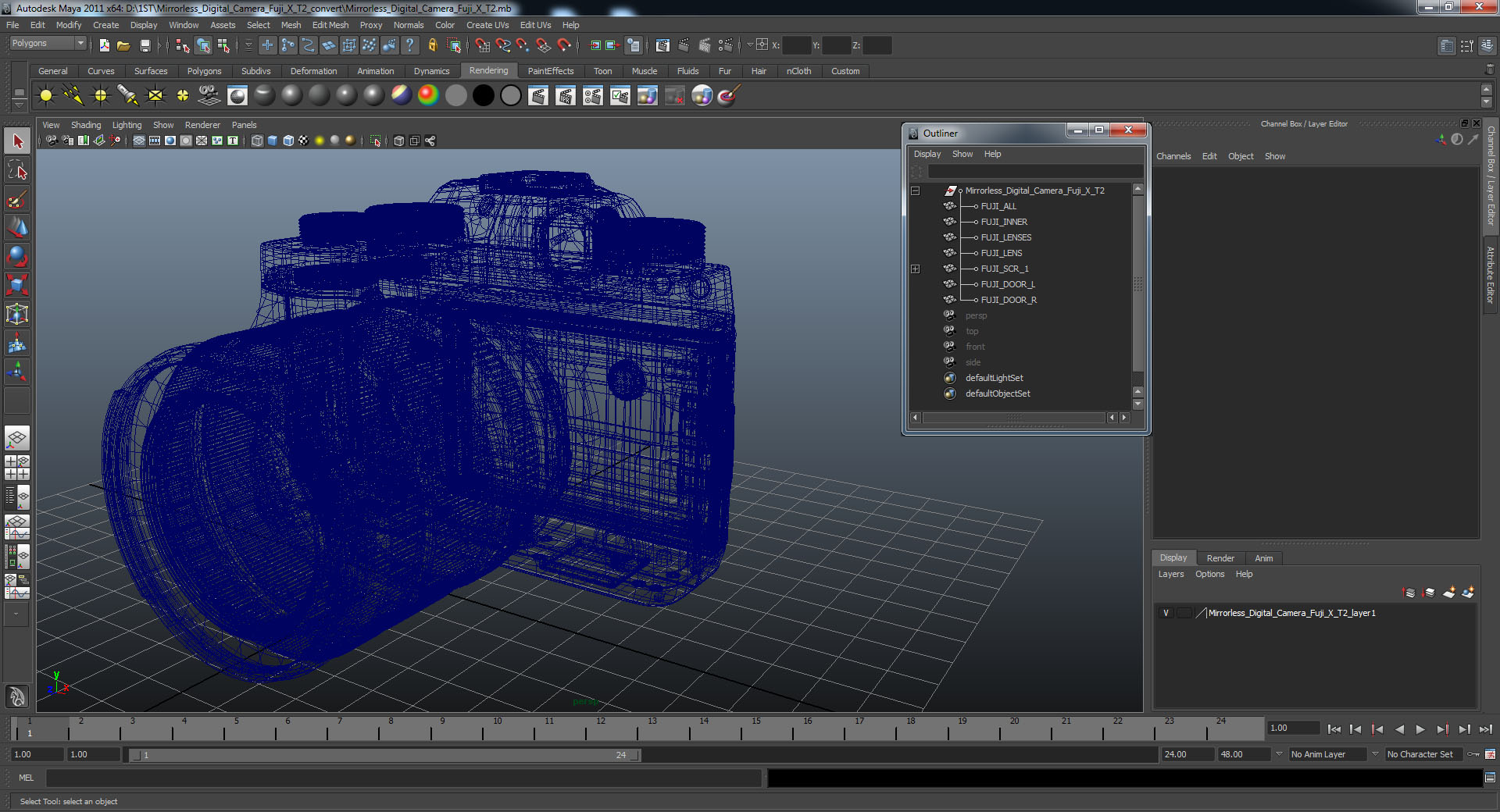This screenshot has height=812, width=1500.
Task: Click the MEL command input field
Action: tap(404, 778)
